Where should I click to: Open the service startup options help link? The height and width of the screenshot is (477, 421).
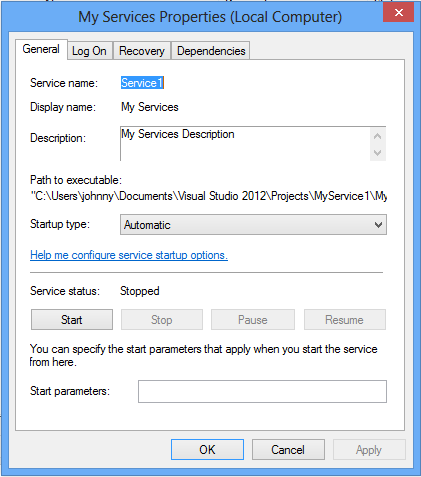pos(129,255)
